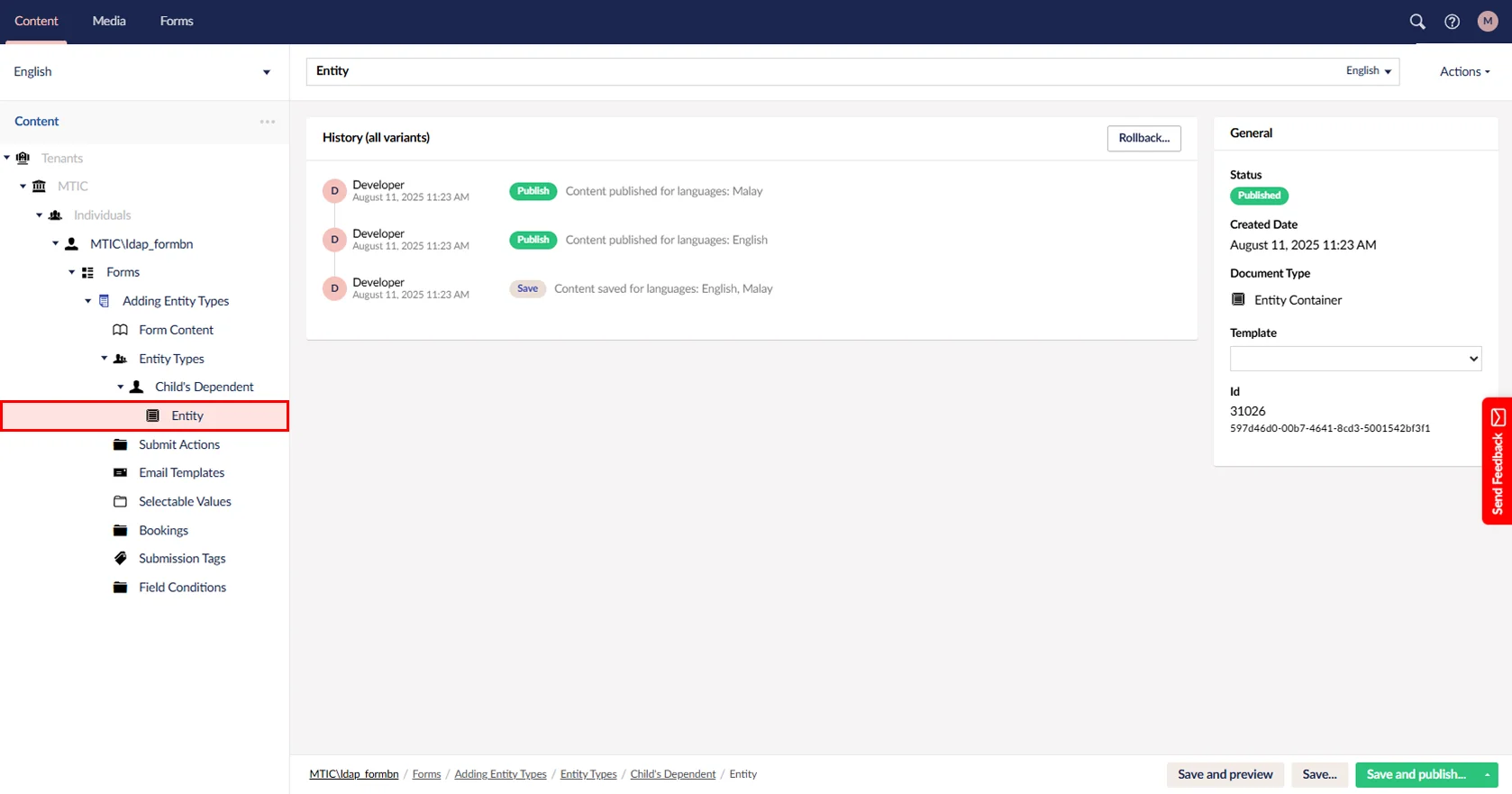Image resolution: width=1512 pixels, height=794 pixels.
Task: Switch to the Media tab
Action: pyautogui.click(x=109, y=21)
